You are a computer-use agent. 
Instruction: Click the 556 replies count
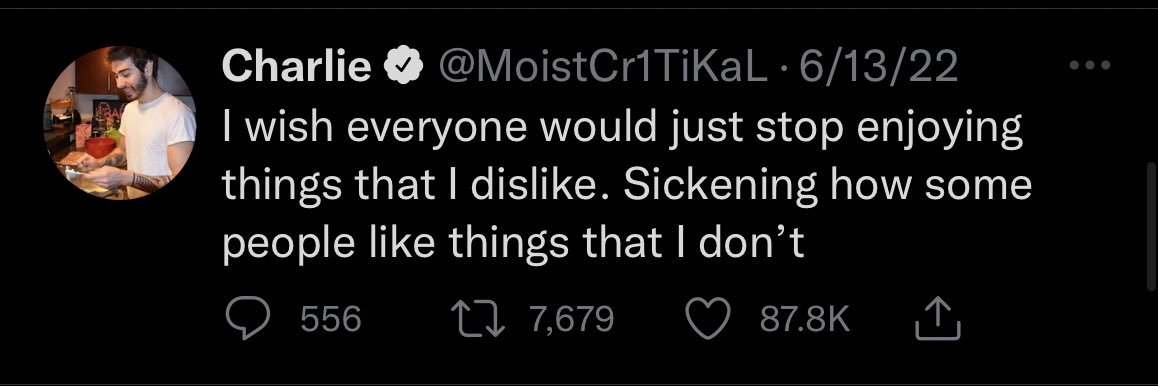coord(332,320)
